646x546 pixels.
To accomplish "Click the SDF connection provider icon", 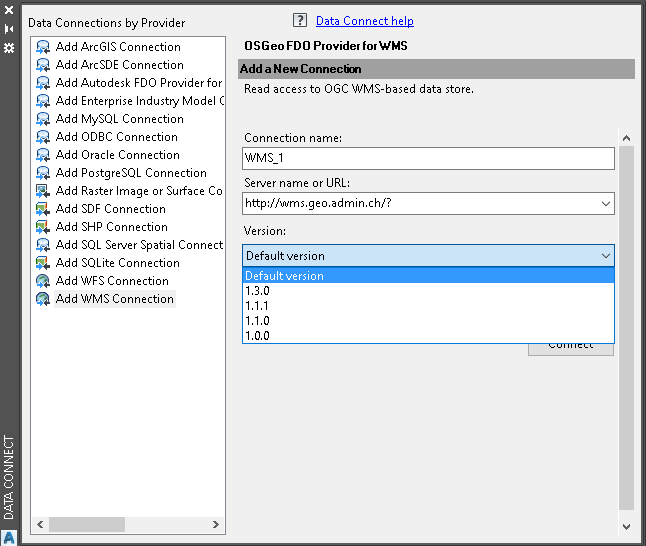I will pos(43,209).
